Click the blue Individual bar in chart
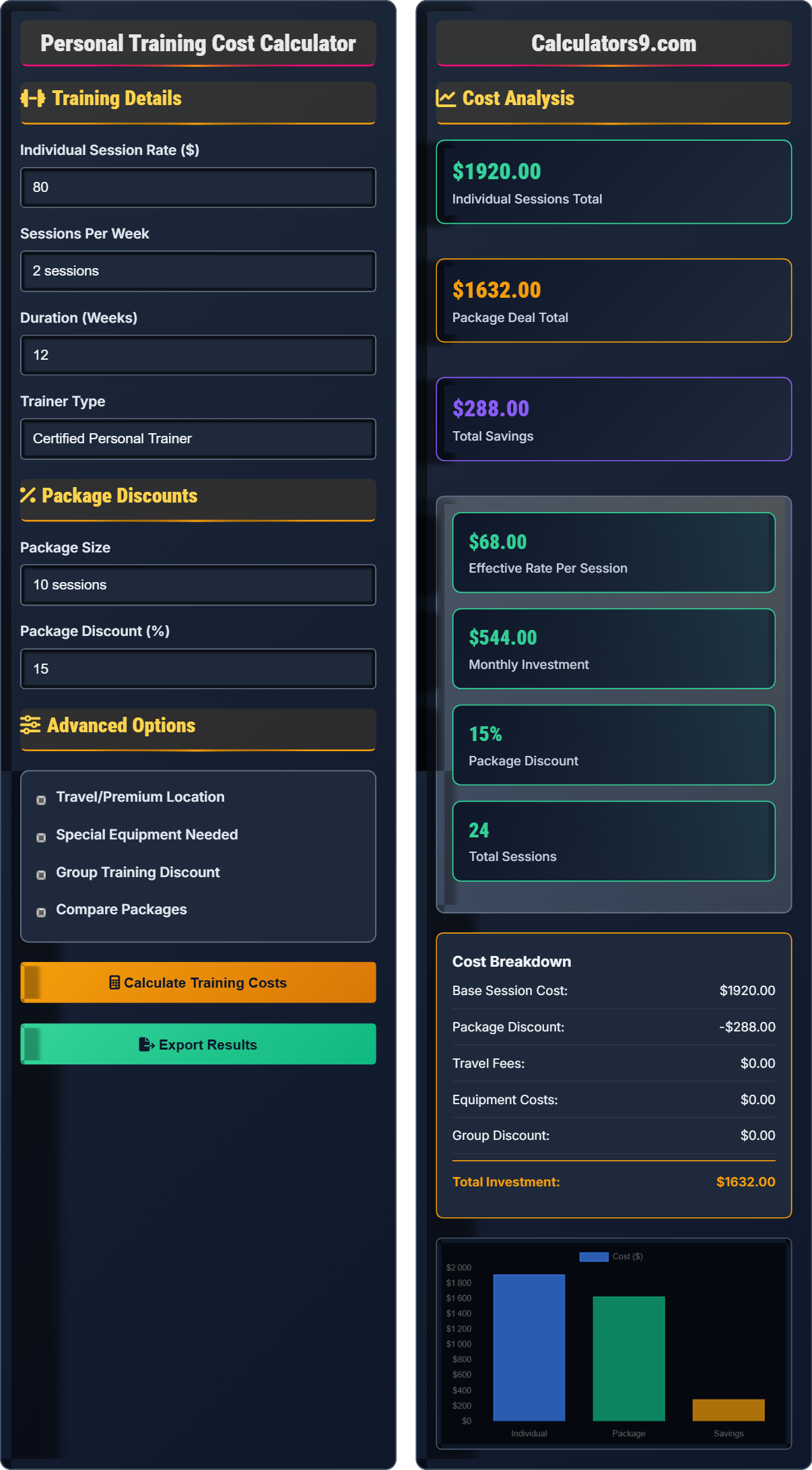This screenshot has height=1470, width=812. (529, 1347)
